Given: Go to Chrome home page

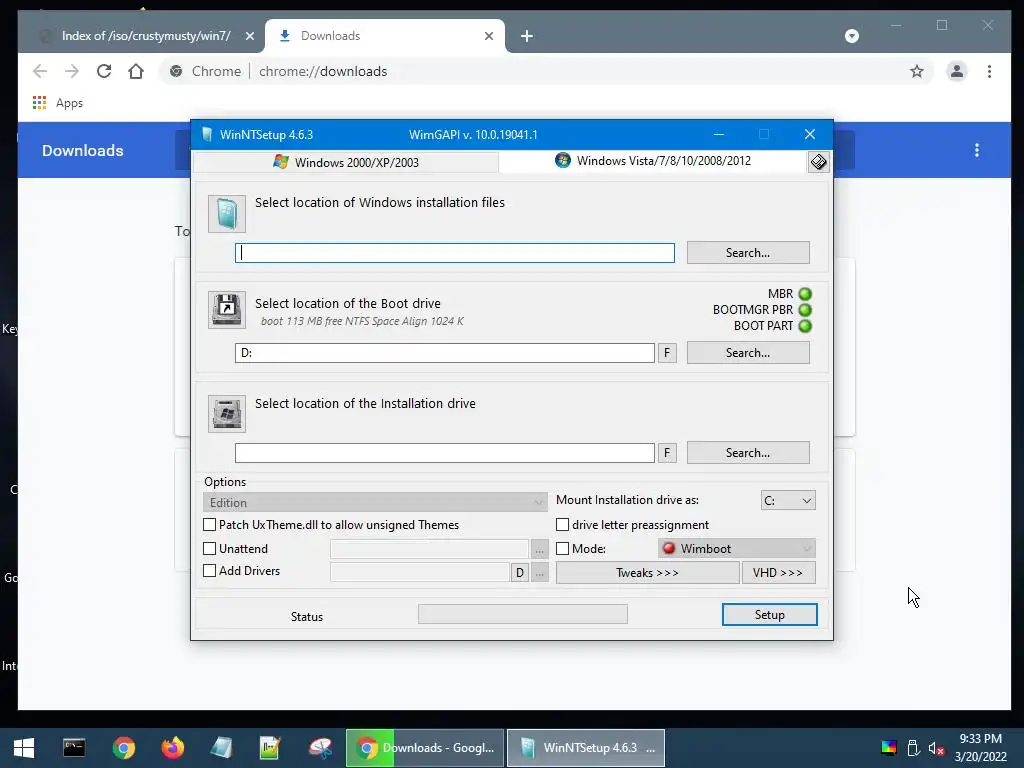Looking at the screenshot, I should coord(136,71).
